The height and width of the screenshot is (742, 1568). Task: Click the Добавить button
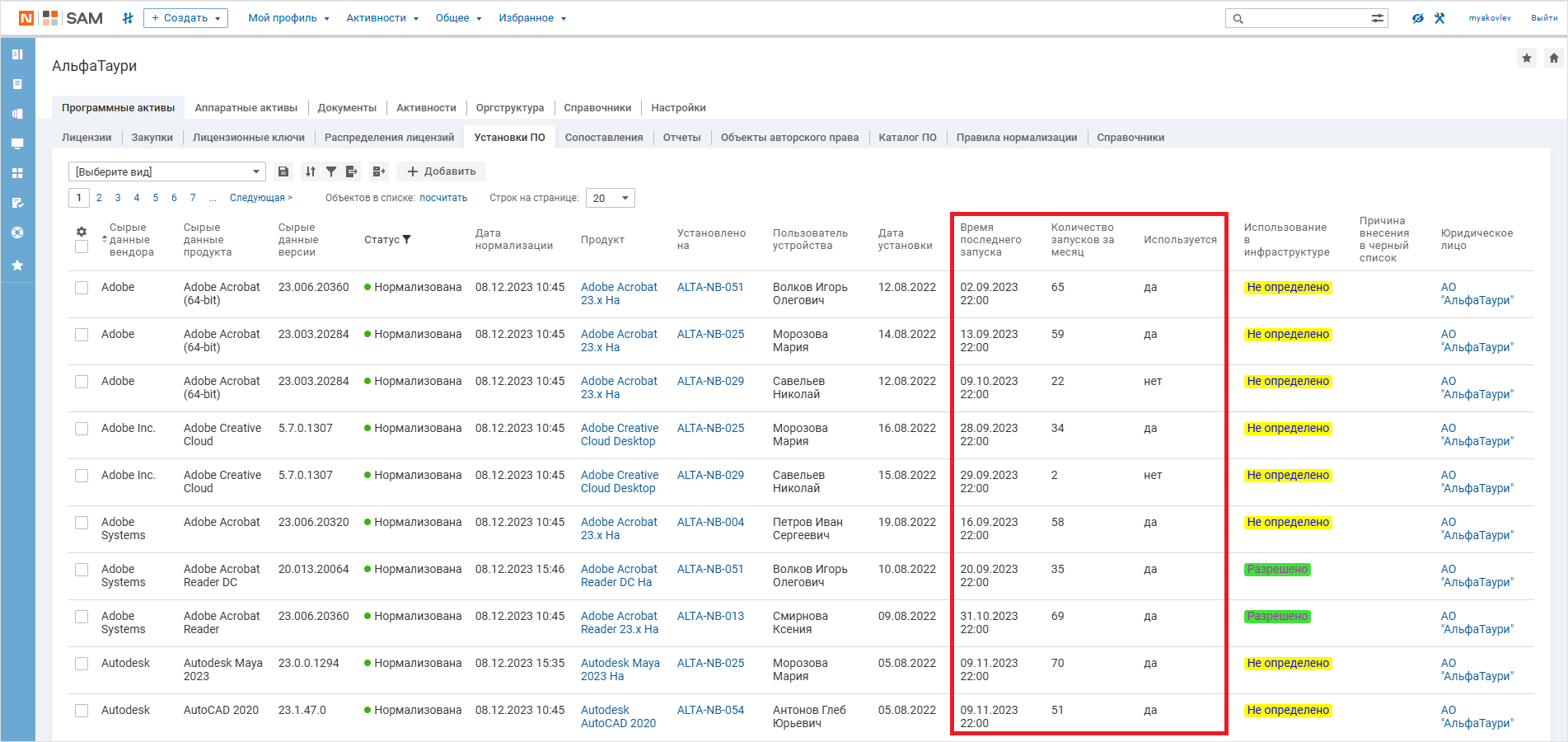click(442, 171)
